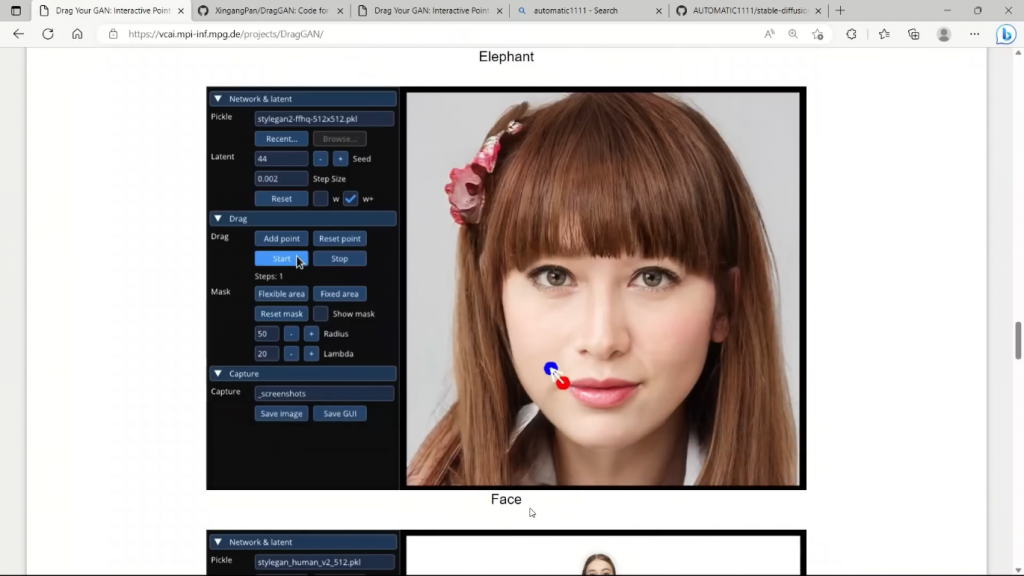Viewport: 1024px width, 576px height.
Task: Click Reset mask
Action: point(281,313)
